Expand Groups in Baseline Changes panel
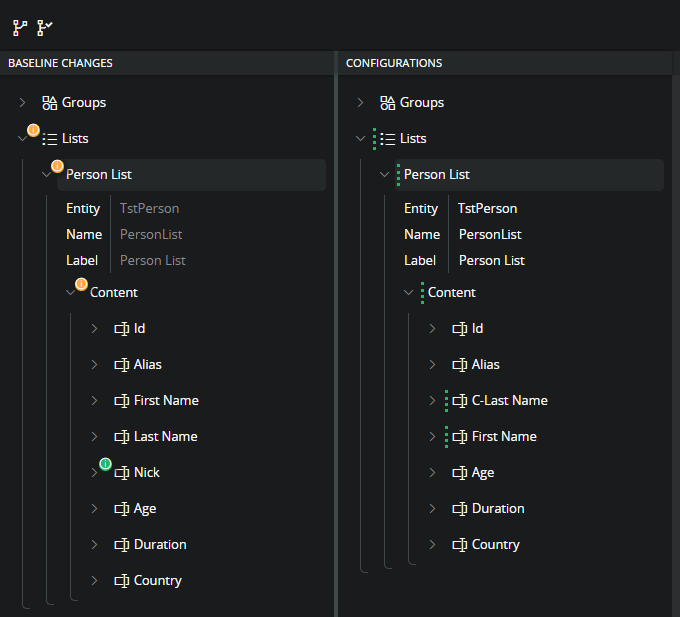The image size is (680, 617). click(23, 103)
